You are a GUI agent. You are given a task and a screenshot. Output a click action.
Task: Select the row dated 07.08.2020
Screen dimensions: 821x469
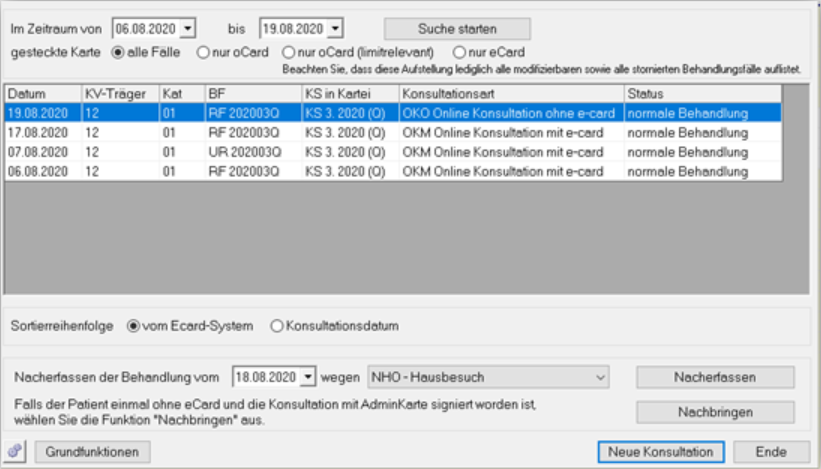click(393, 152)
